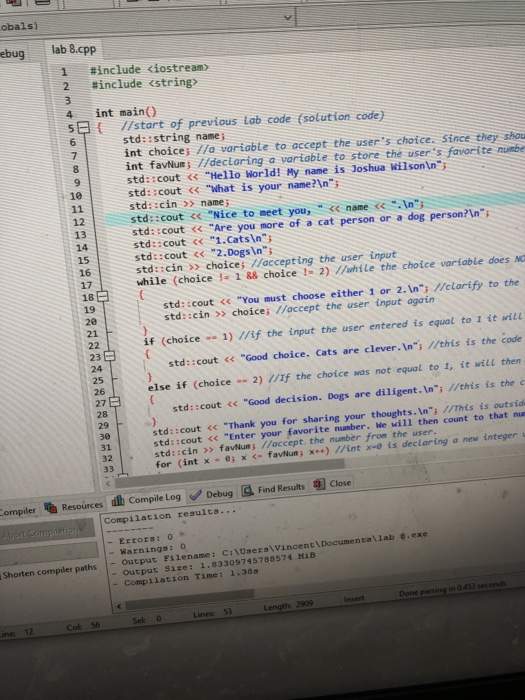Click the "Thank you for sharing your thoughts" line
The image size is (525, 700).
[x=296, y=421]
